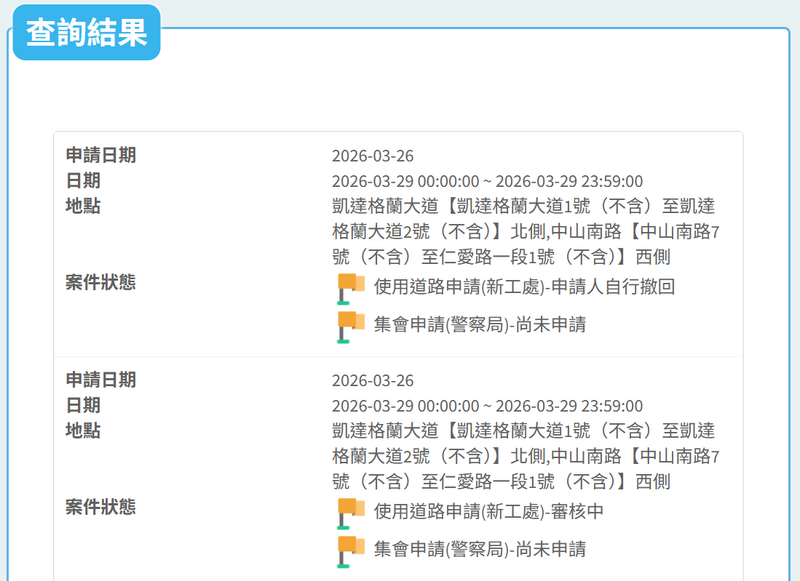This screenshot has width=800, height=581.
Task: Click the 案件狀態 label in second result
Action: pos(101,507)
